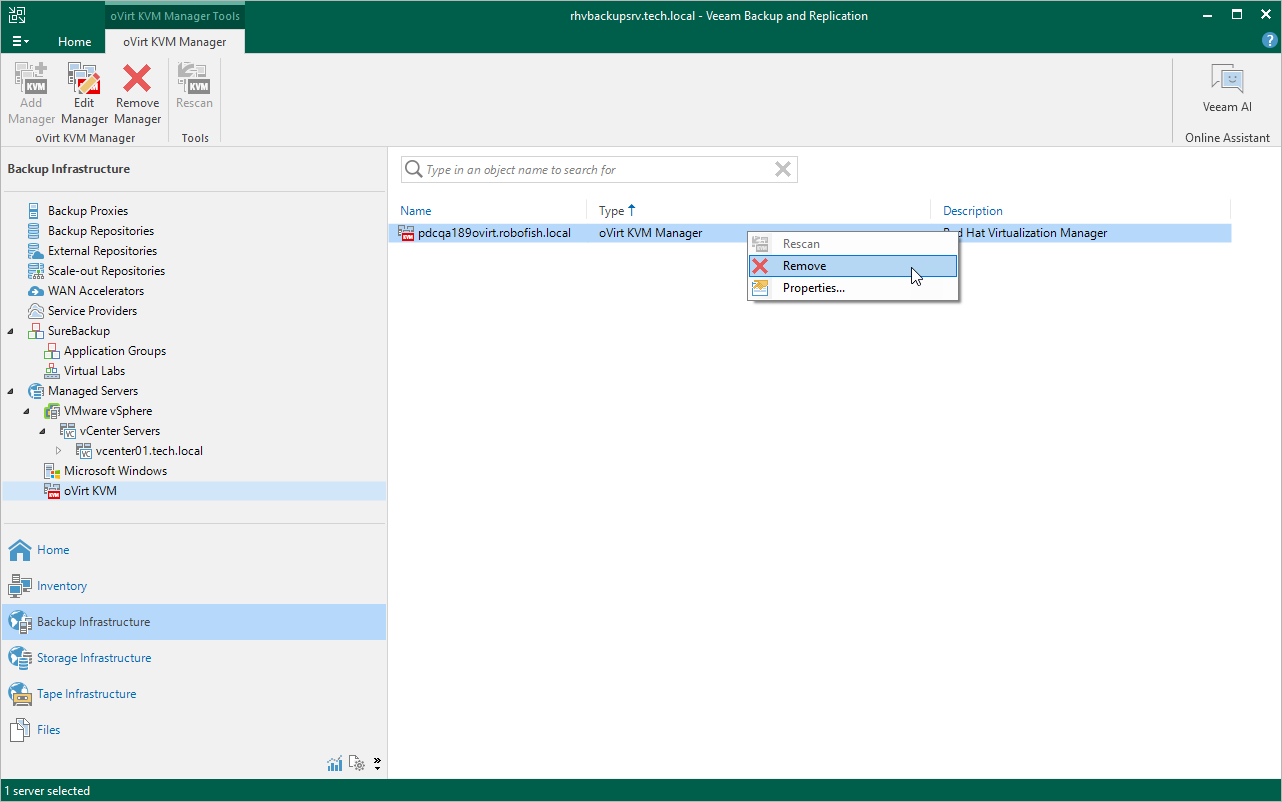Sort the list by the Description column
1282x802 pixels.
pyautogui.click(x=973, y=211)
